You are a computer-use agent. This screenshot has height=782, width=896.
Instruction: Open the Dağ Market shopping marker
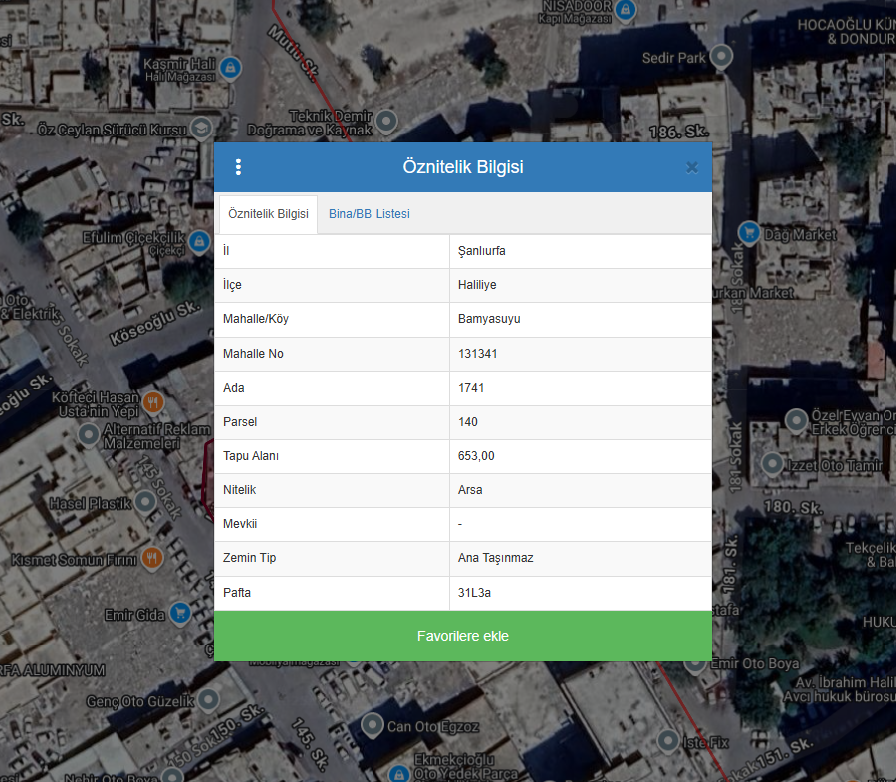(x=748, y=234)
